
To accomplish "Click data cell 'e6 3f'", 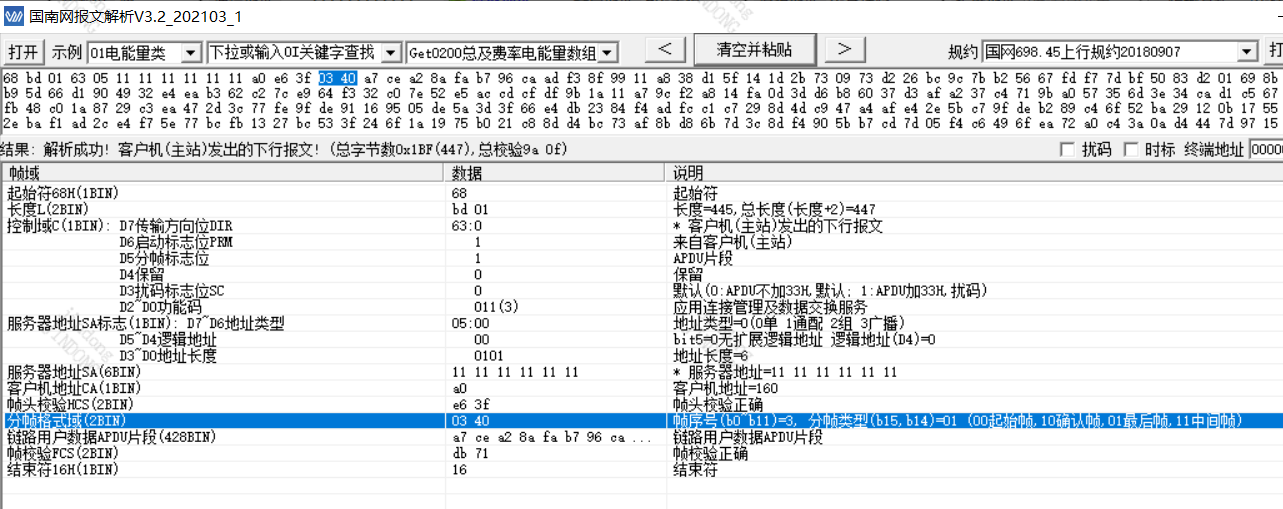I will (x=470, y=404).
